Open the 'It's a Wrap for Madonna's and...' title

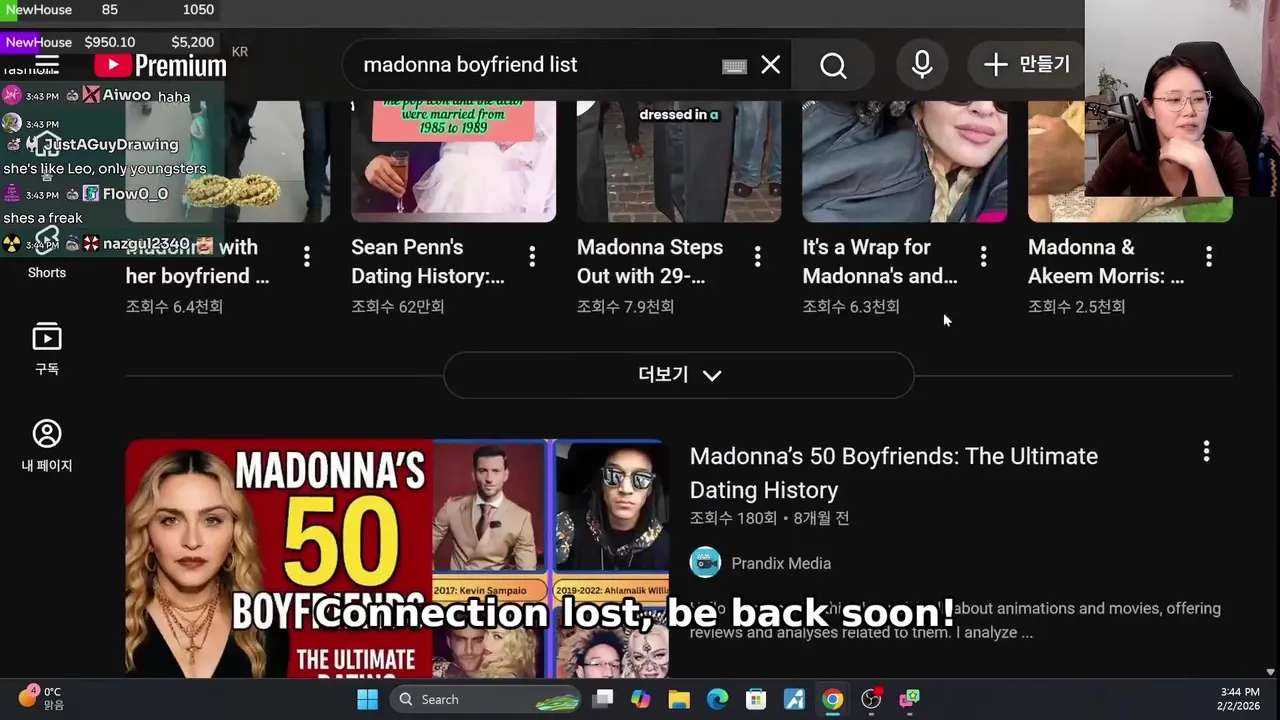tap(880, 262)
